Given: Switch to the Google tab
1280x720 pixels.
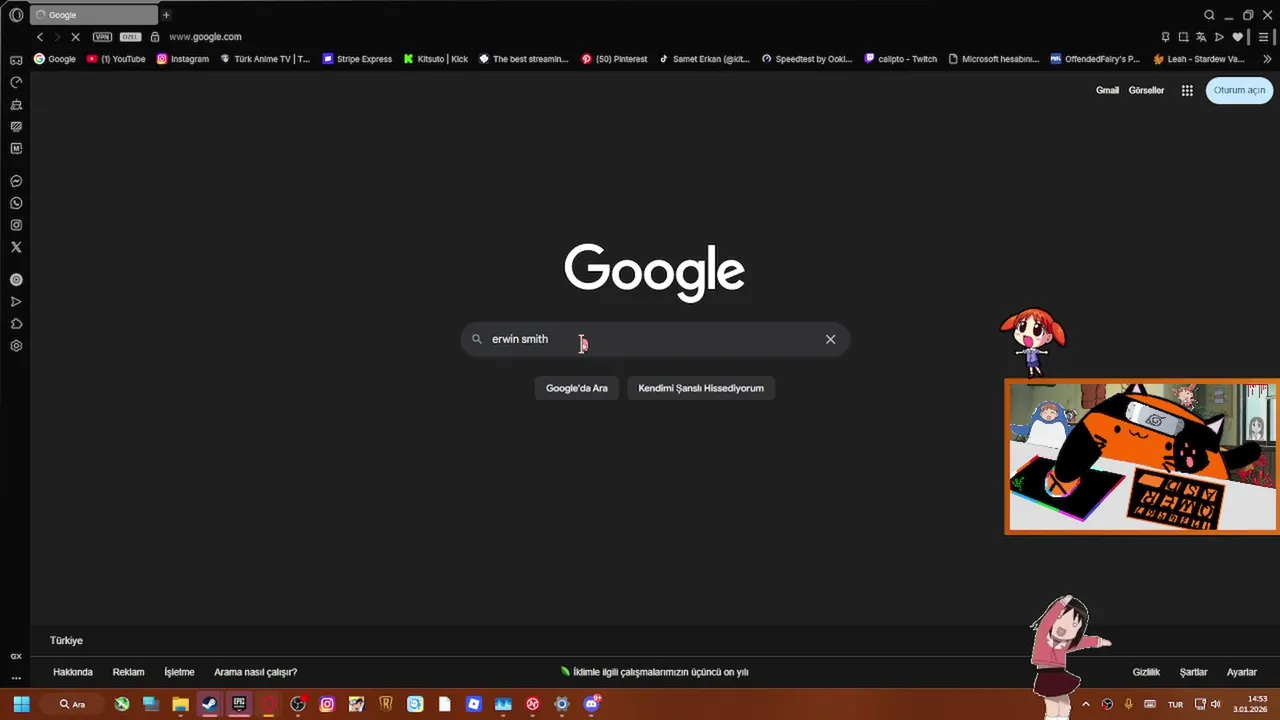Looking at the screenshot, I should click(94, 15).
